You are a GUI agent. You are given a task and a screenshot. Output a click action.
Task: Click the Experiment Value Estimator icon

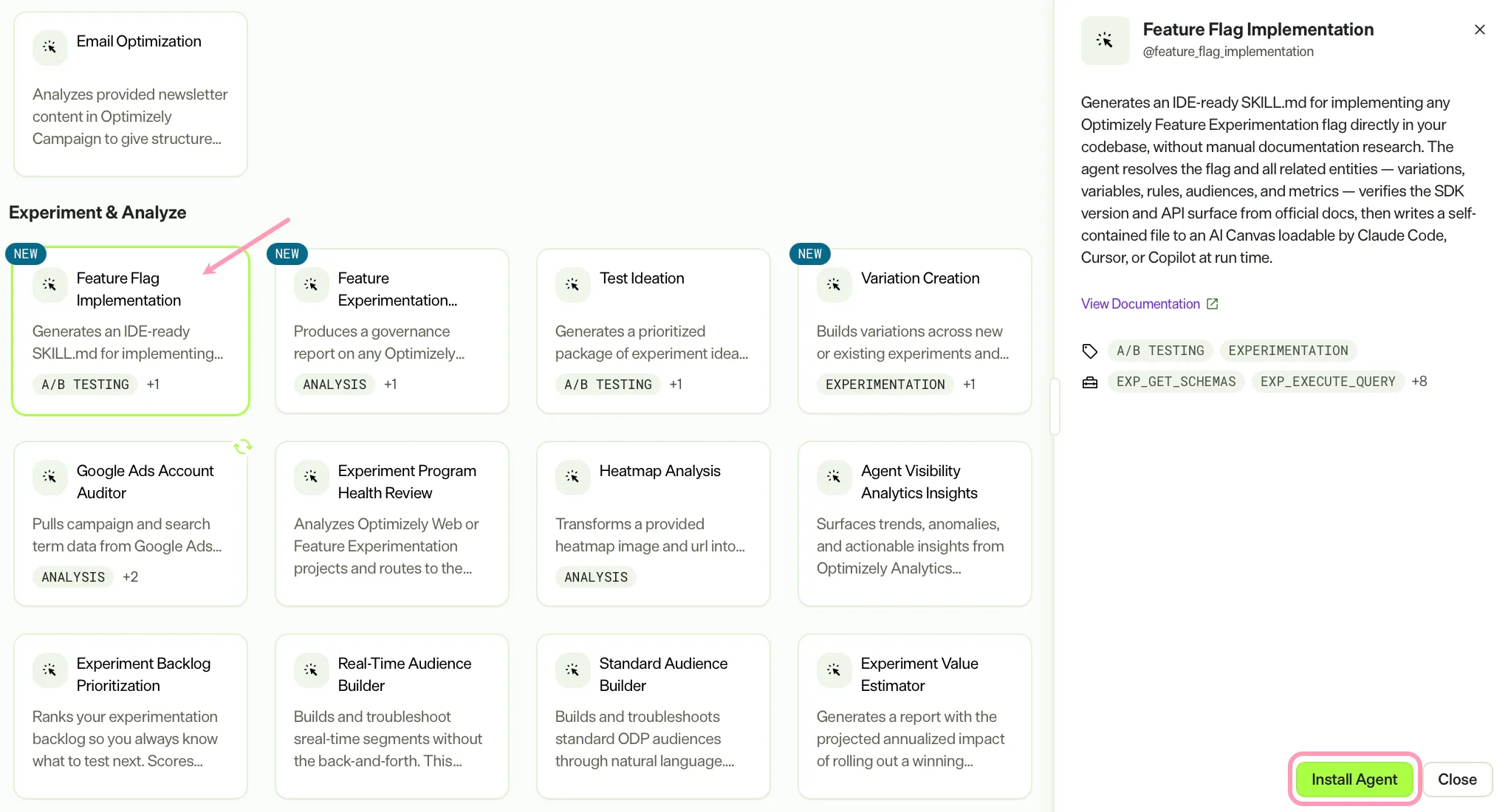coord(834,670)
